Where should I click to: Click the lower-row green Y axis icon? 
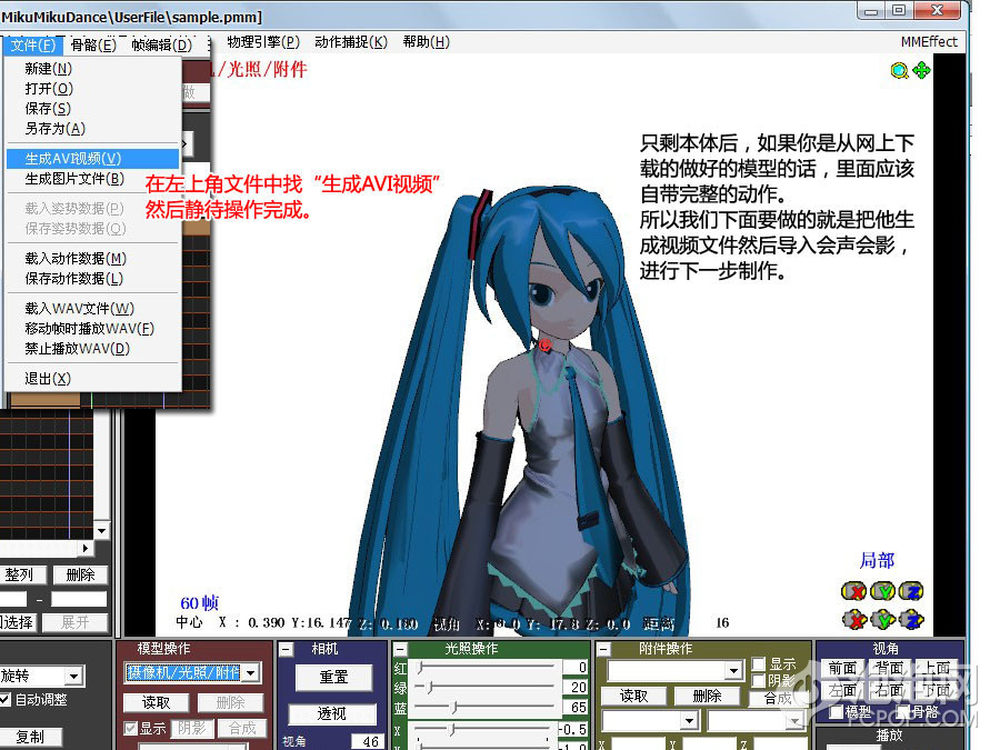click(883, 619)
